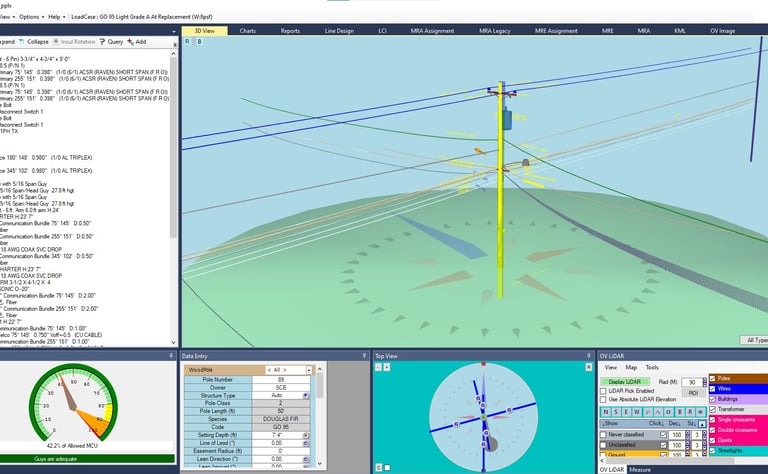The image size is (768, 474).
Task: Click the Add component tool
Action: click(x=137, y=42)
